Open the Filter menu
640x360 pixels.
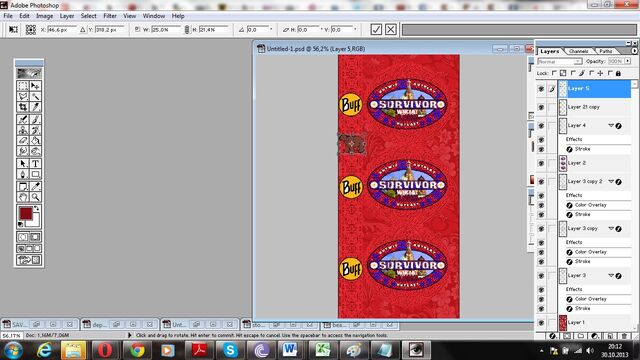click(x=110, y=16)
